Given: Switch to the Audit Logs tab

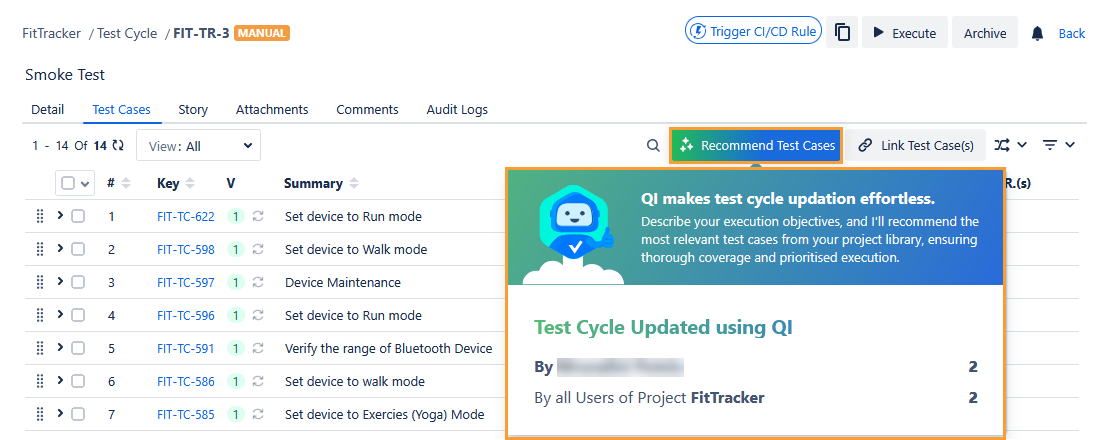Looking at the screenshot, I should tap(457, 110).
